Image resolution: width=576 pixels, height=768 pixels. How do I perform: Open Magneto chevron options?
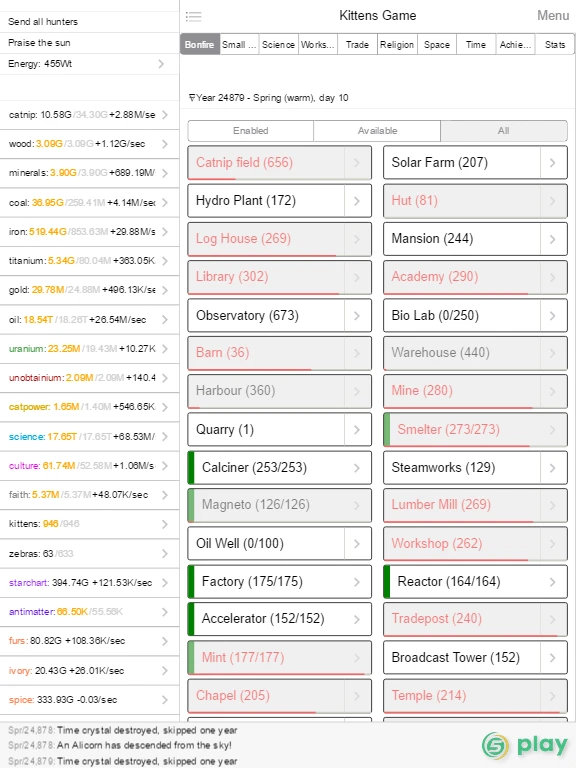click(358, 505)
